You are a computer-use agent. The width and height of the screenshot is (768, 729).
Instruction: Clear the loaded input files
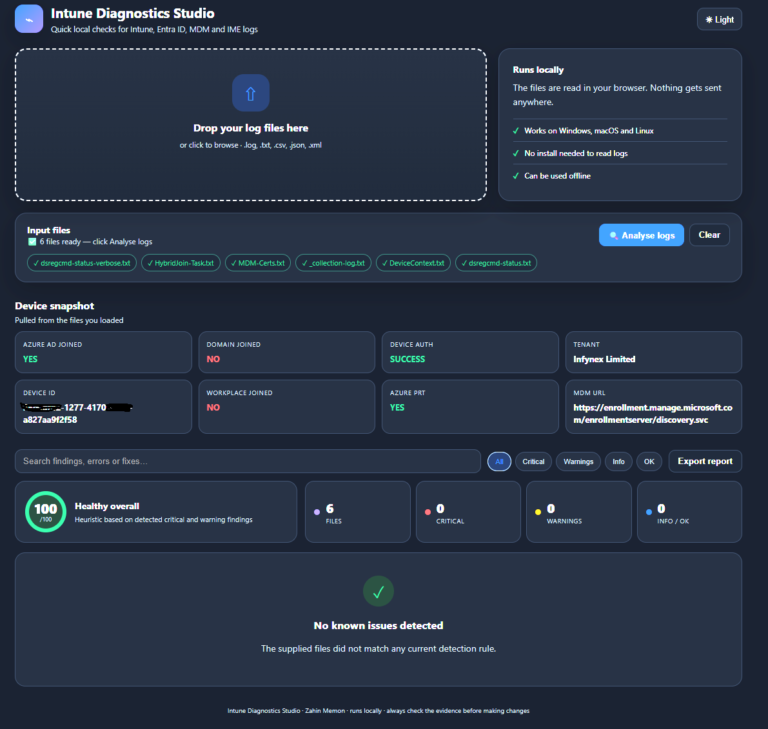(x=709, y=235)
